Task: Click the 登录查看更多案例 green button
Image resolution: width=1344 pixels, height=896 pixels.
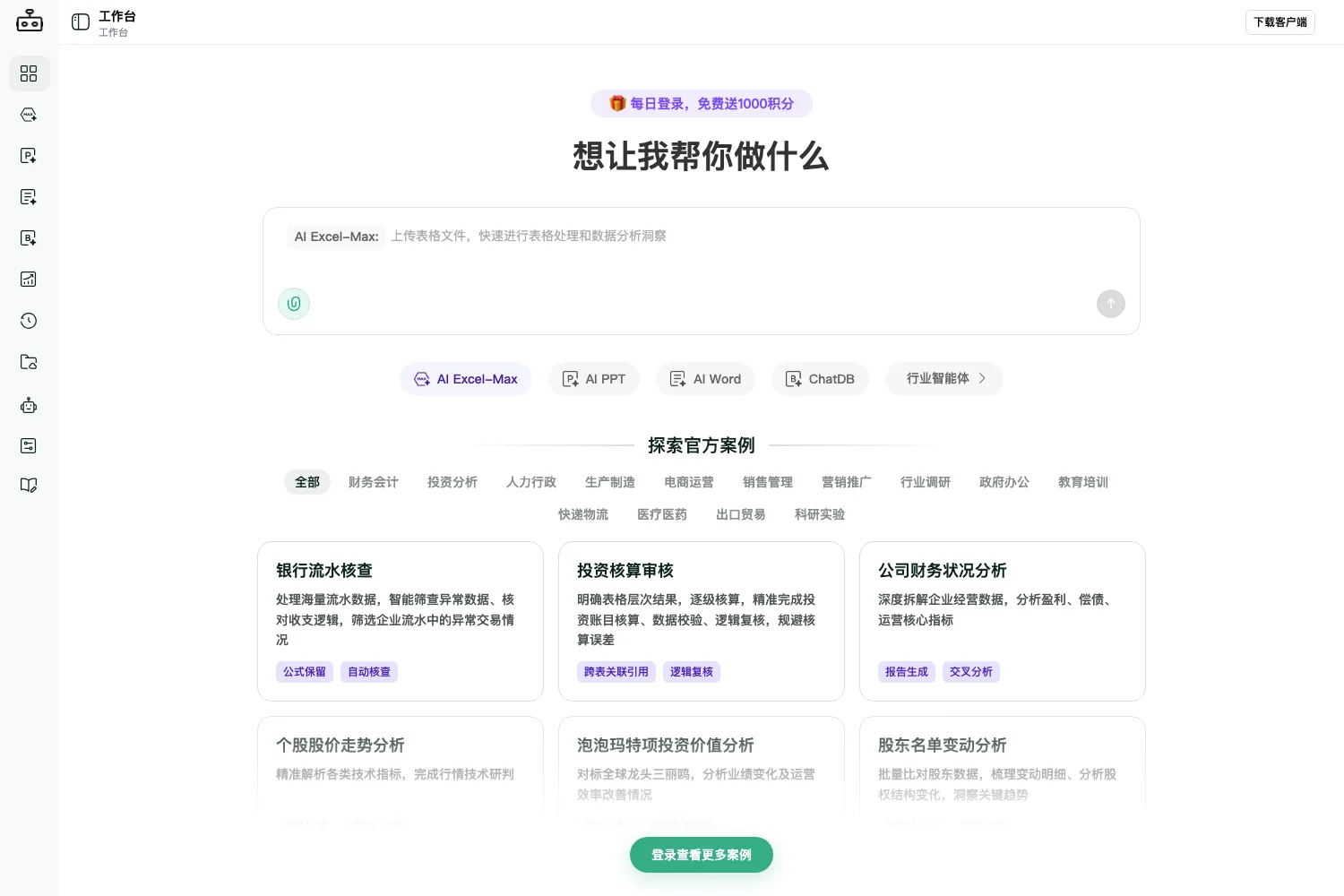Action: coord(702,855)
